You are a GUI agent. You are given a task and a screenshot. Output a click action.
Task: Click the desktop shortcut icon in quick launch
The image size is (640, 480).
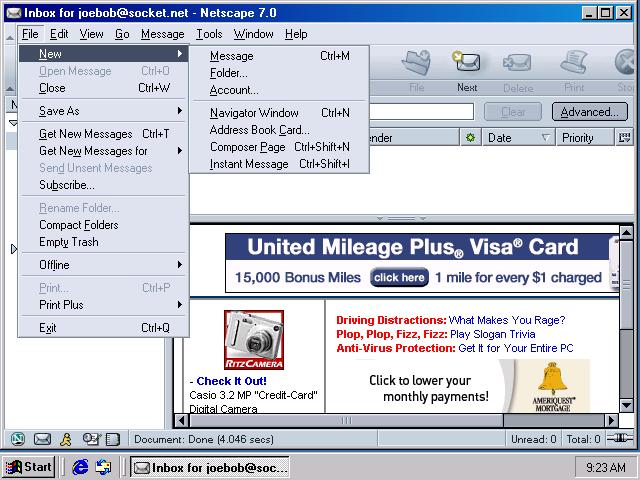pos(103,467)
